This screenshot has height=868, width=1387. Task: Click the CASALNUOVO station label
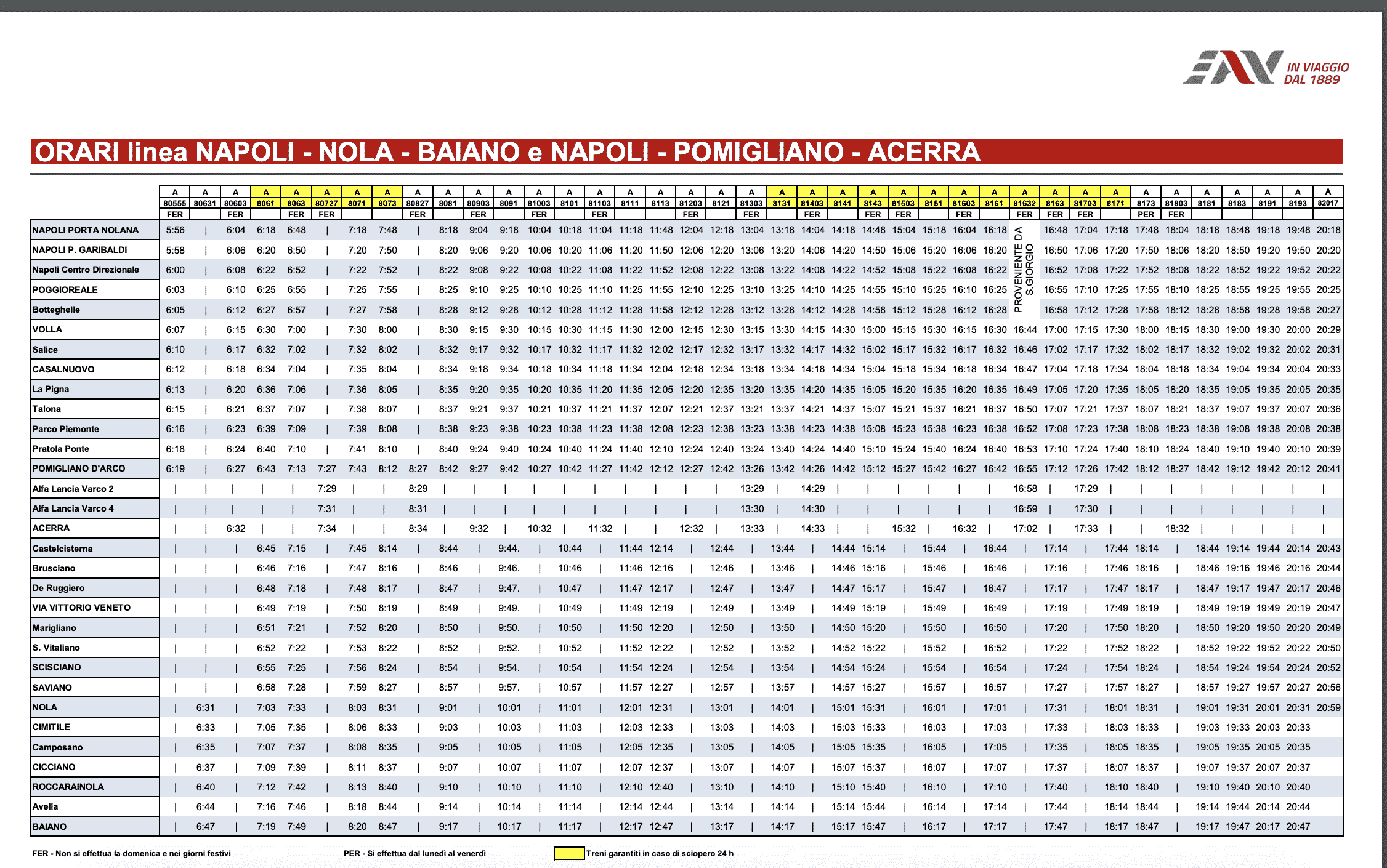pos(63,369)
